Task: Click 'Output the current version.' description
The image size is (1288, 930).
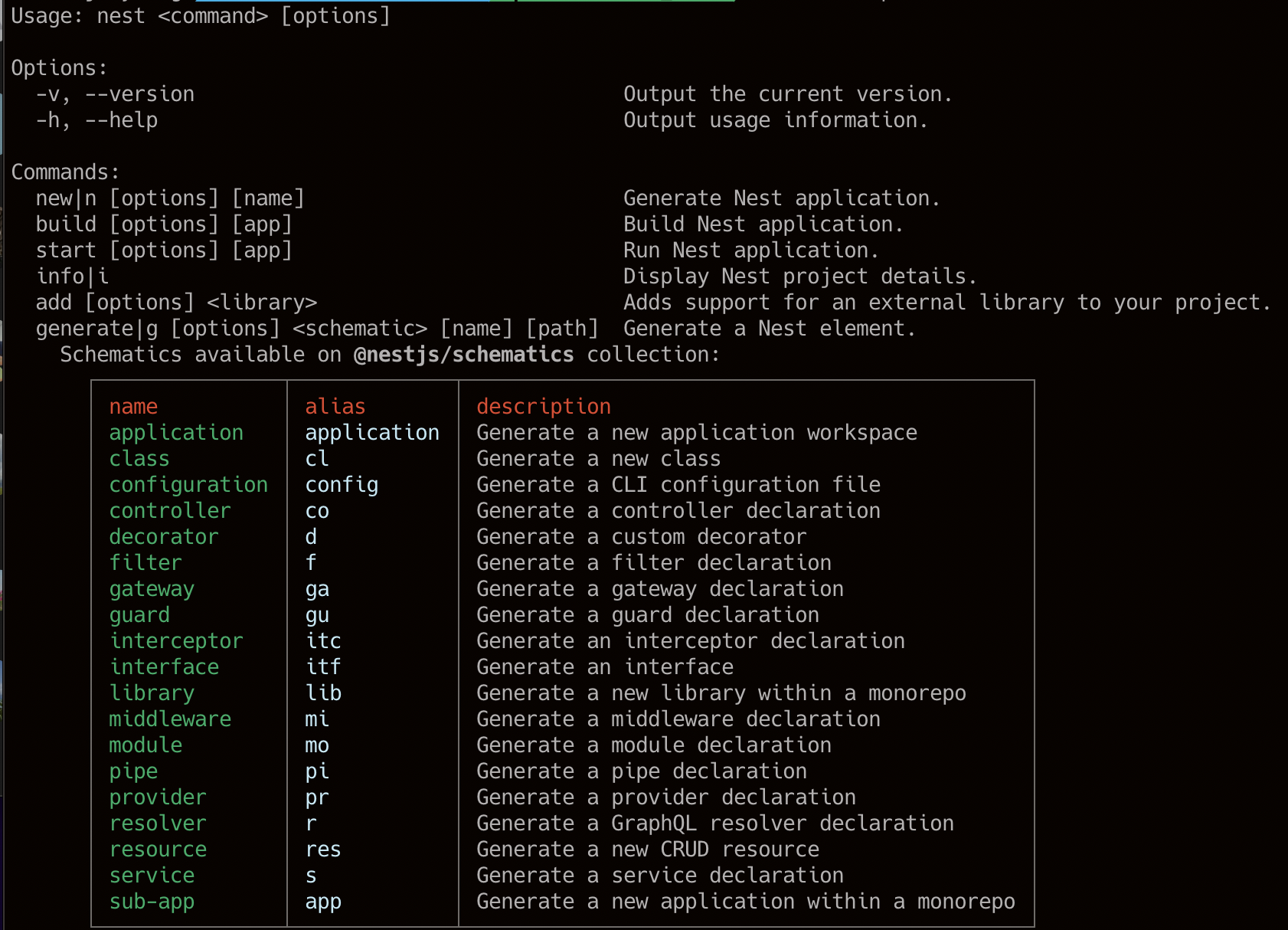Action: click(x=788, y=94)
